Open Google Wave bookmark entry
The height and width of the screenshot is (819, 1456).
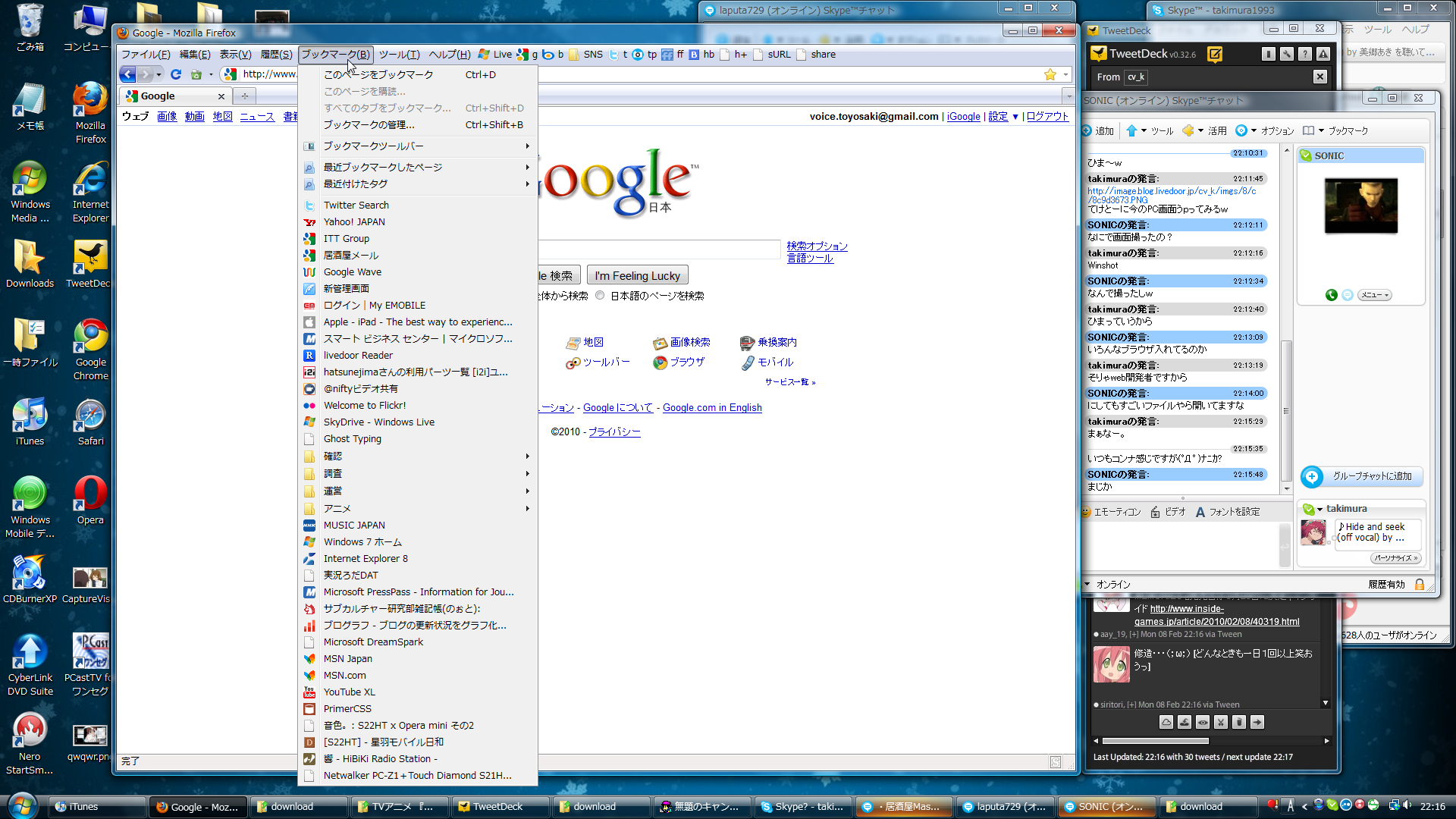click(418, 272)
